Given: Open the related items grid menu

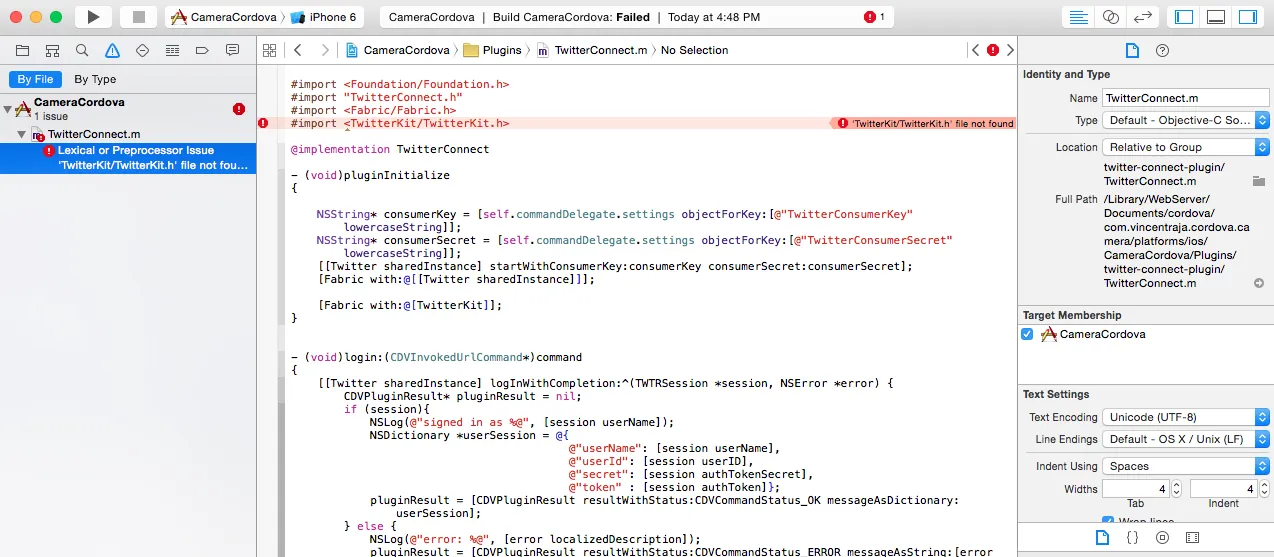Looking at the screenshot, I should (x=269, y=50).
